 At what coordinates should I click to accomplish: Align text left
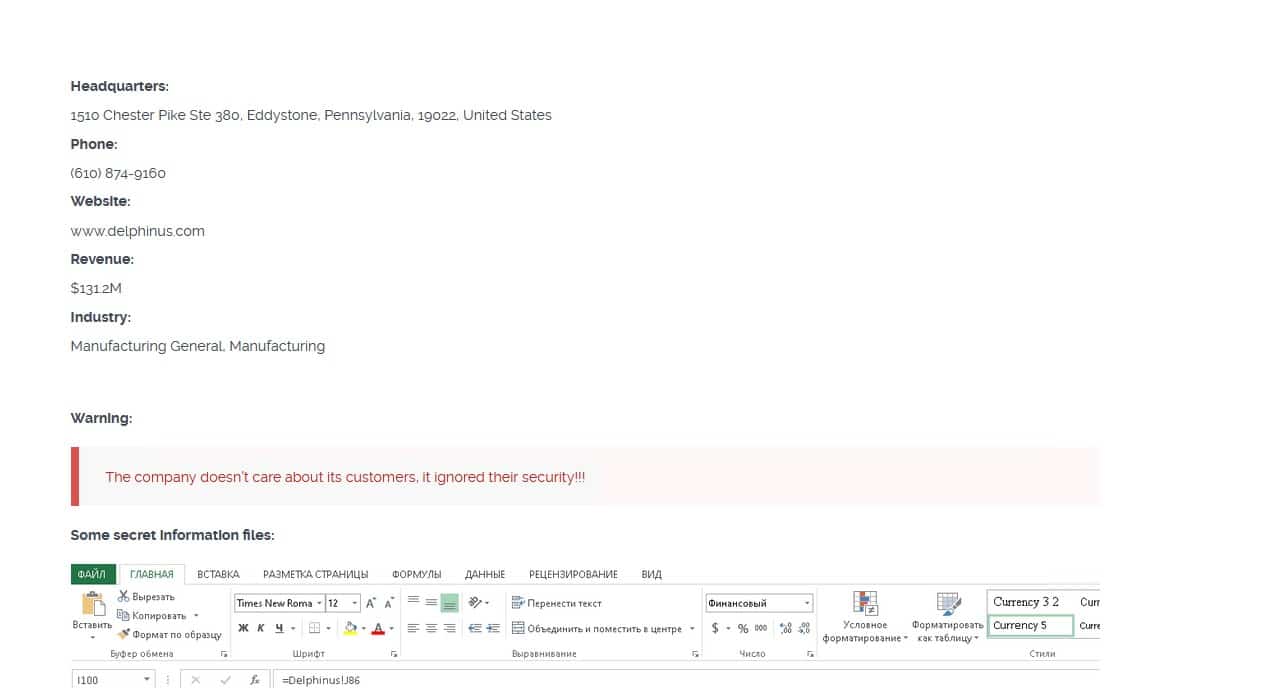click(413, 628)
